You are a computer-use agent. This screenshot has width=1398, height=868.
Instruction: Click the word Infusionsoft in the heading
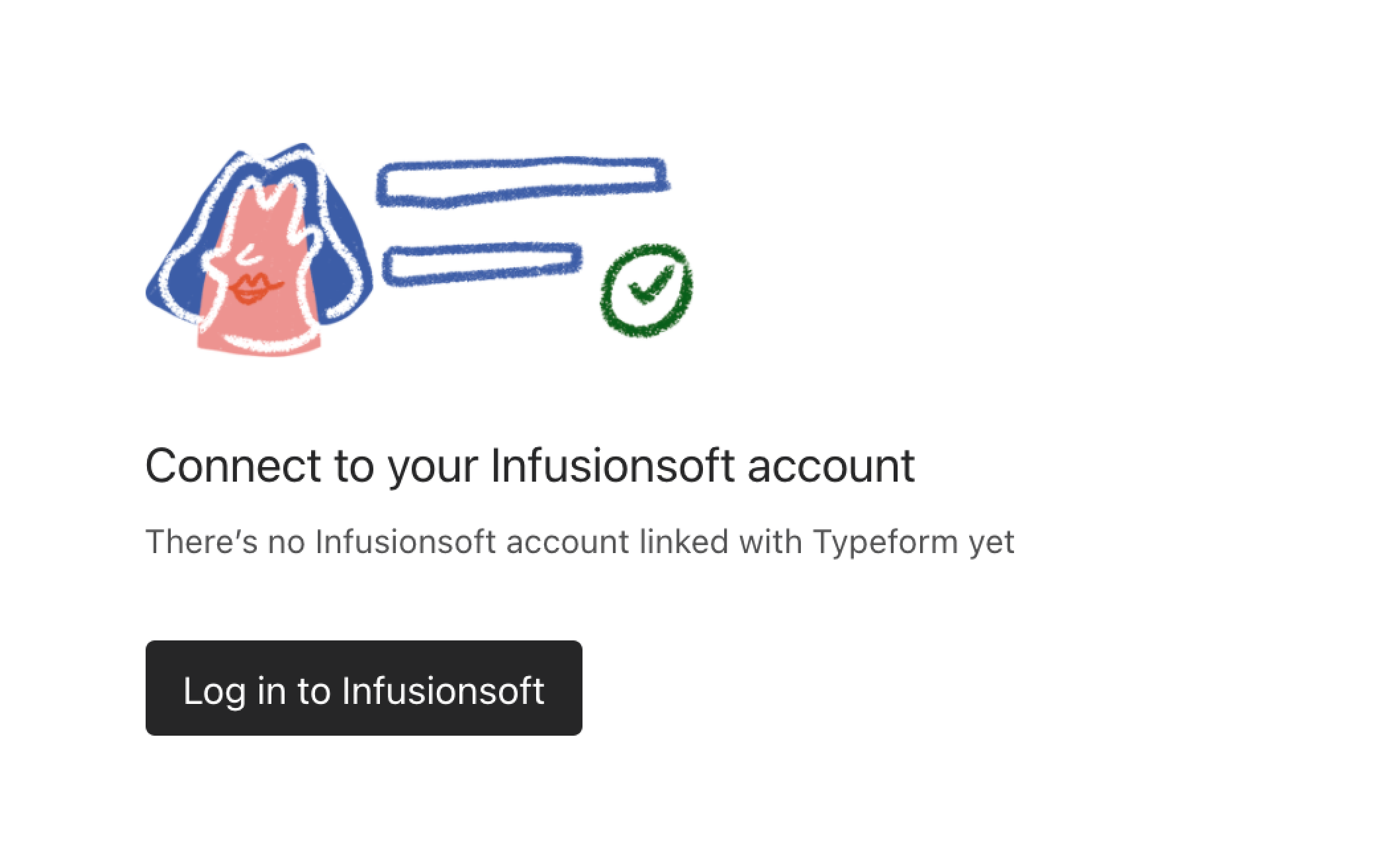612,465
